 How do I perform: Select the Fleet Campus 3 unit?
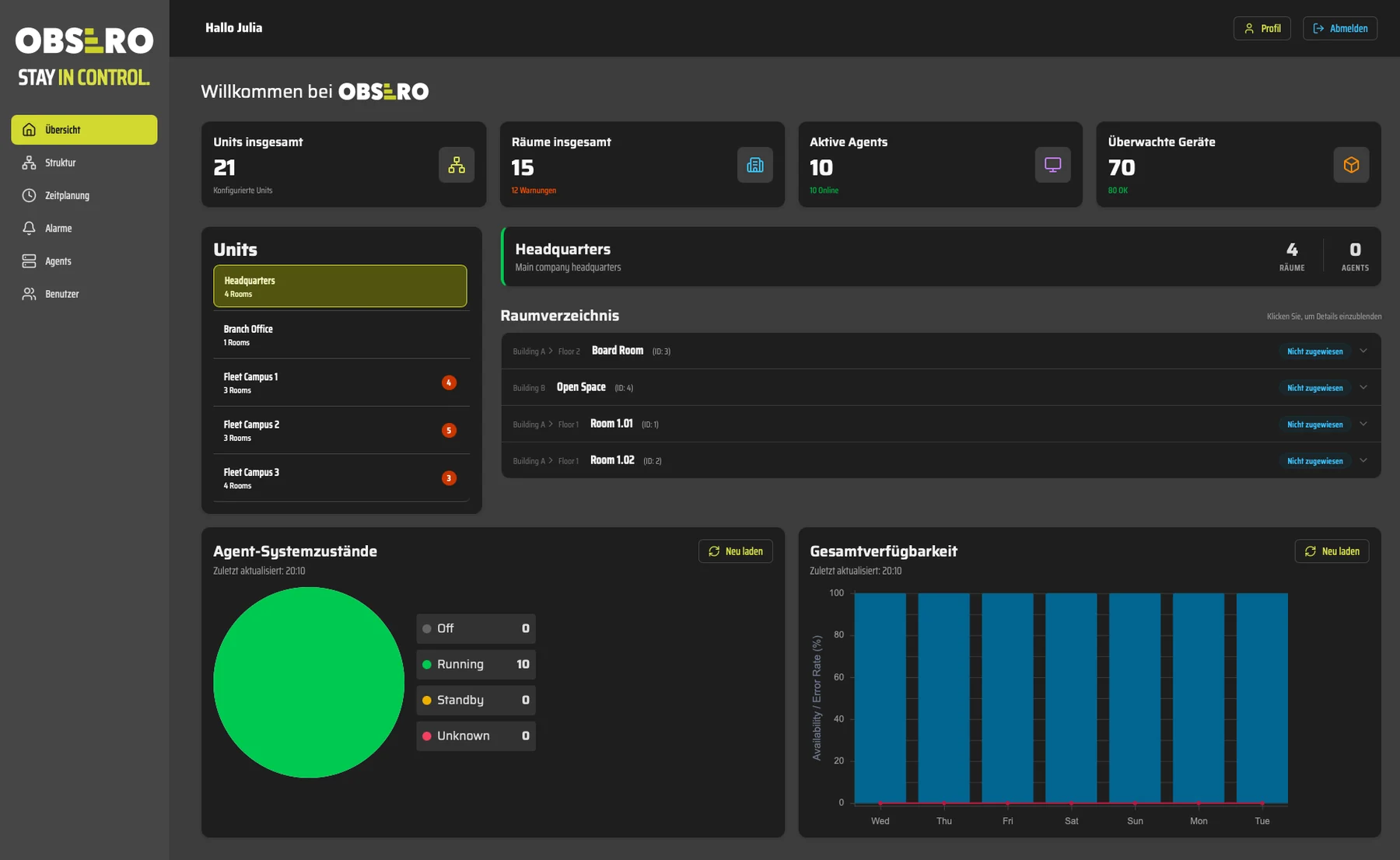[341, 478]
